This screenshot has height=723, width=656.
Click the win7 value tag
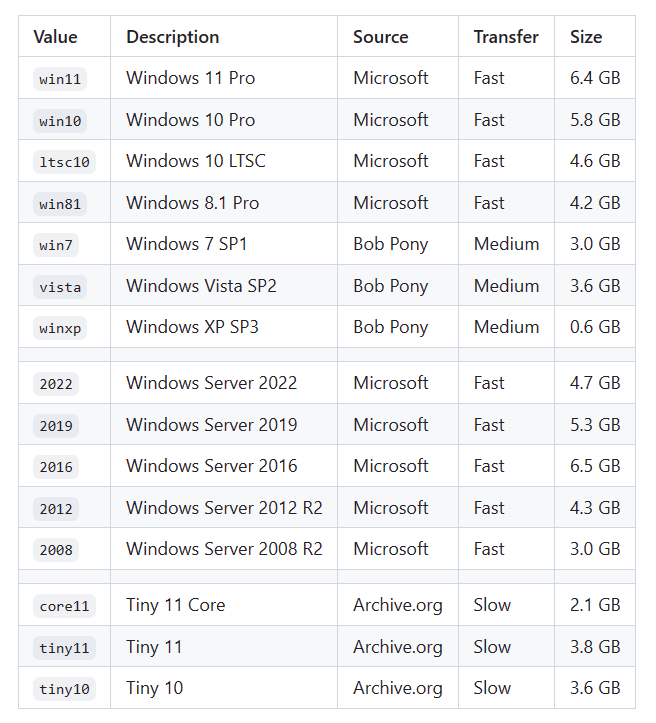pyautogui.click(x=56, y=245)
